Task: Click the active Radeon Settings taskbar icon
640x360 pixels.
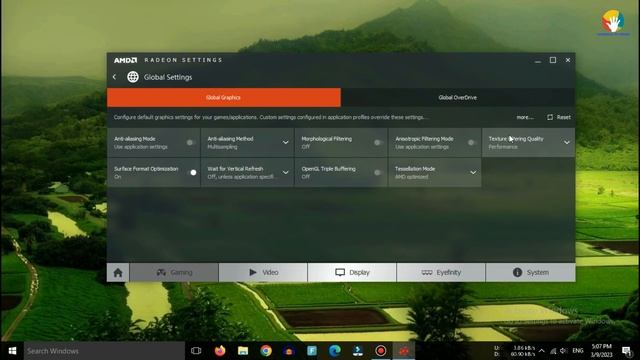Action: click(404, 351)
